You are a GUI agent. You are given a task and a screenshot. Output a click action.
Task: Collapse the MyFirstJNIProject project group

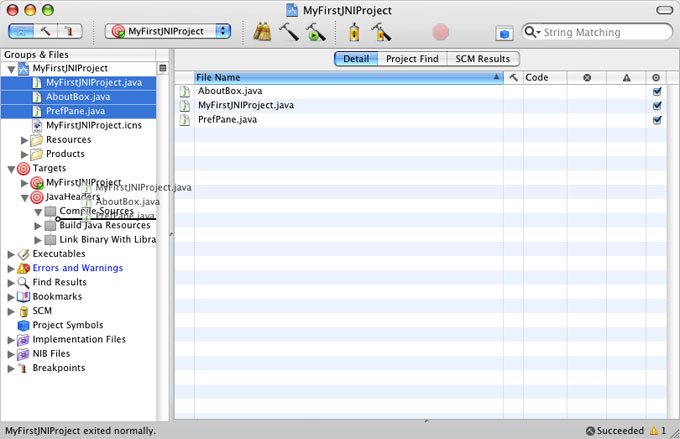(x=12, y=69)
